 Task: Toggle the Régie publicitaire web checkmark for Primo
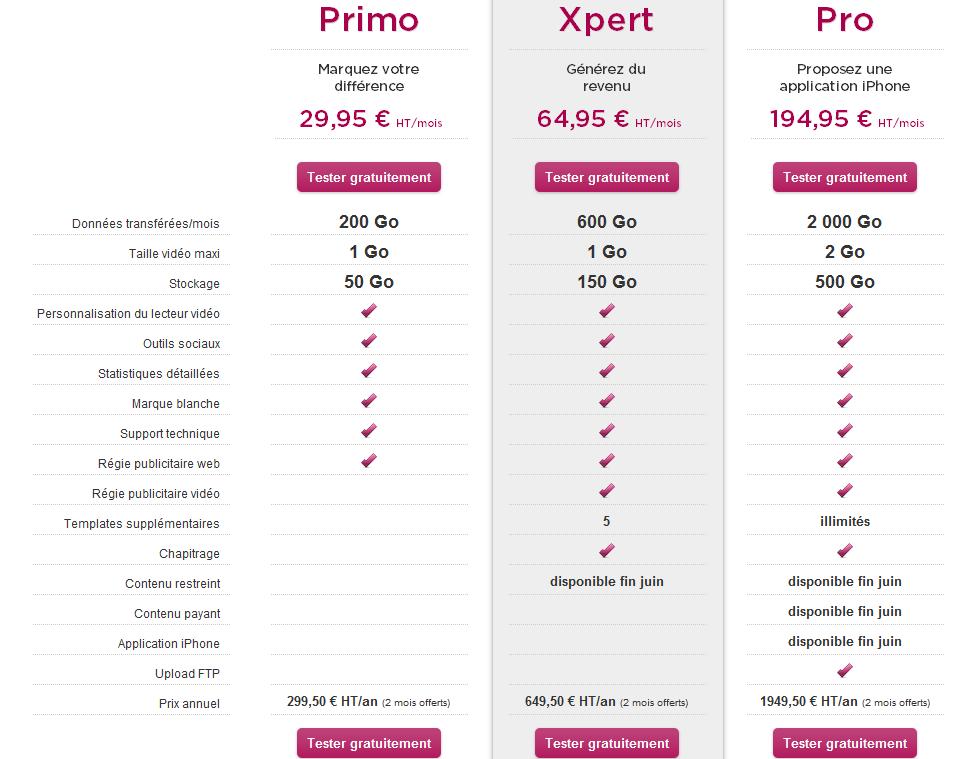(368, 461)
